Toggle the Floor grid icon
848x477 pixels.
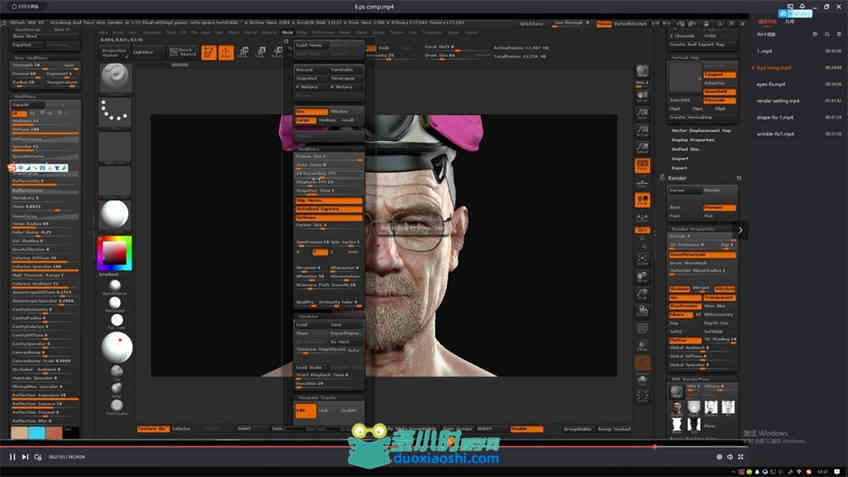(x=642, y=183)
